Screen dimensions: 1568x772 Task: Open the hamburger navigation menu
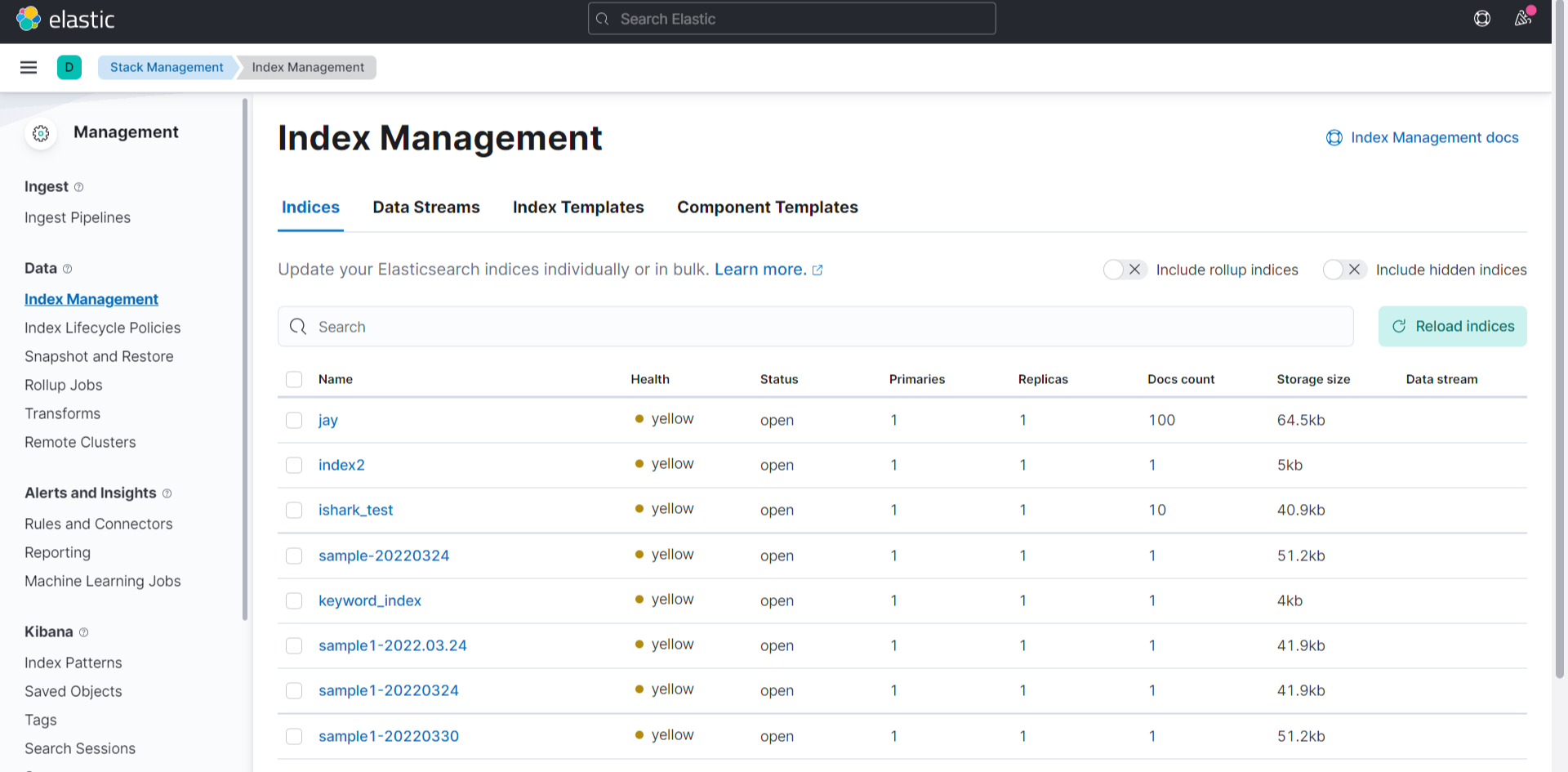[x=29, y=67]
